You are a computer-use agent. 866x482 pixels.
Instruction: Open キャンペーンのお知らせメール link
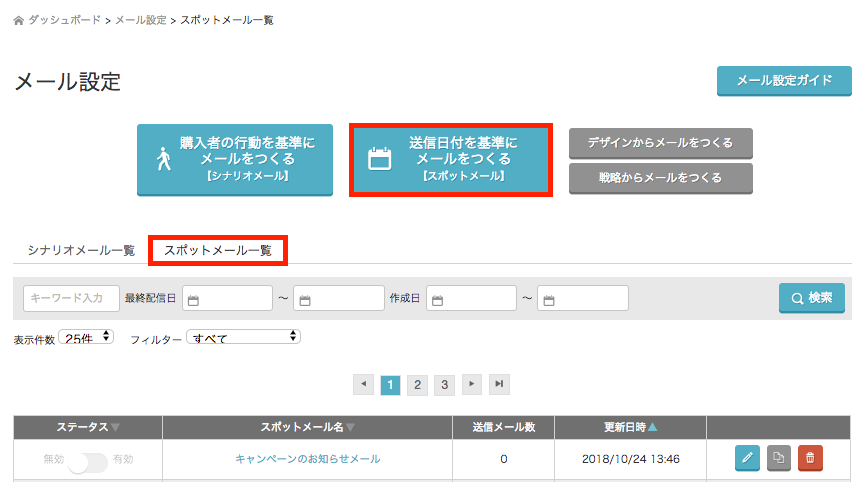pos(307,459)
